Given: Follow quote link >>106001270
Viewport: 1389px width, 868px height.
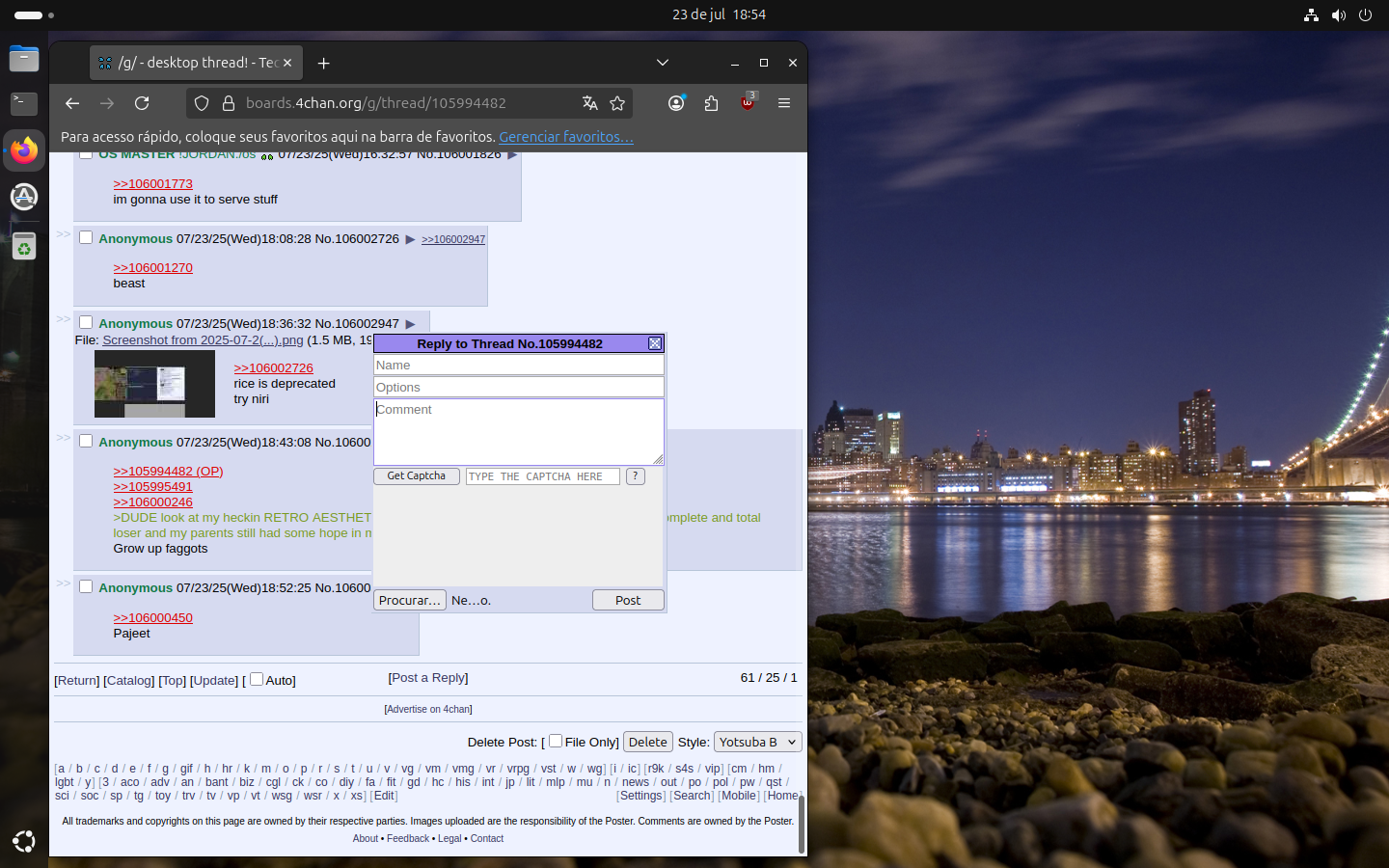Looking at the screenshot, I should click(153, 268).
